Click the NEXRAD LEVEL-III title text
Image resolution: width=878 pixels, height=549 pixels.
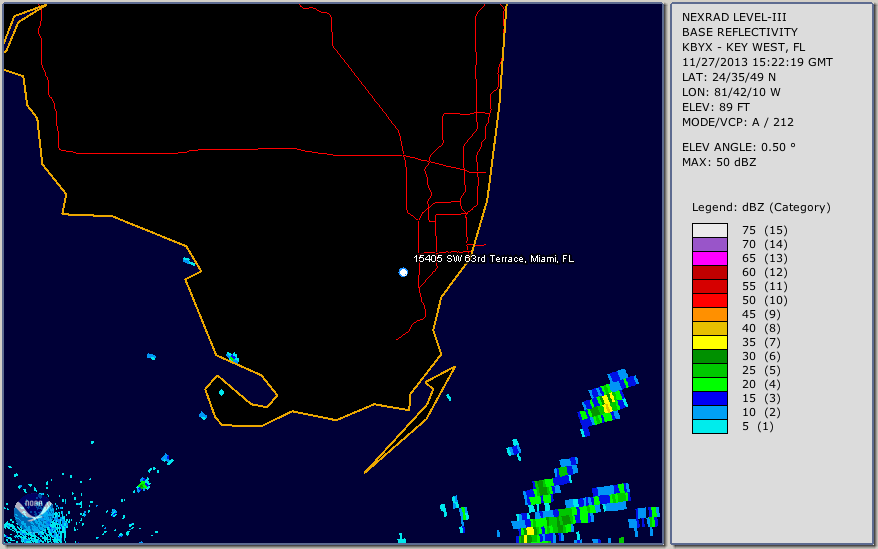[x=734, y=17]
